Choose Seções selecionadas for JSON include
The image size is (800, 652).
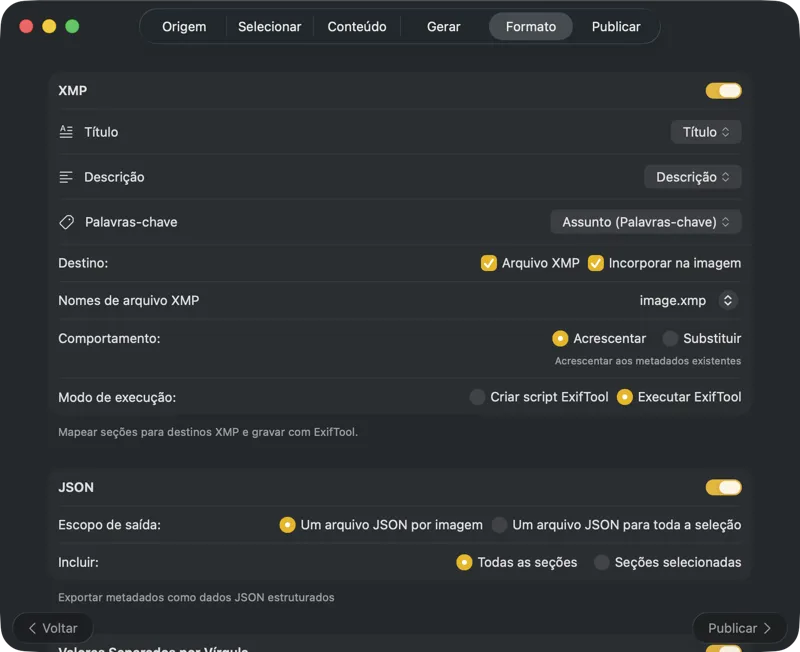(x=601, y=562)
